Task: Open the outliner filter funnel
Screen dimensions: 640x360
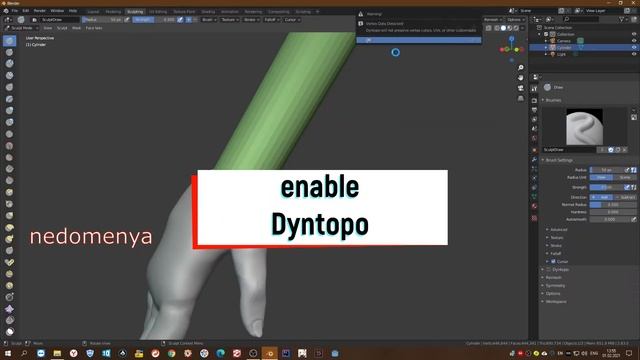Action: (x=623, y=19)
